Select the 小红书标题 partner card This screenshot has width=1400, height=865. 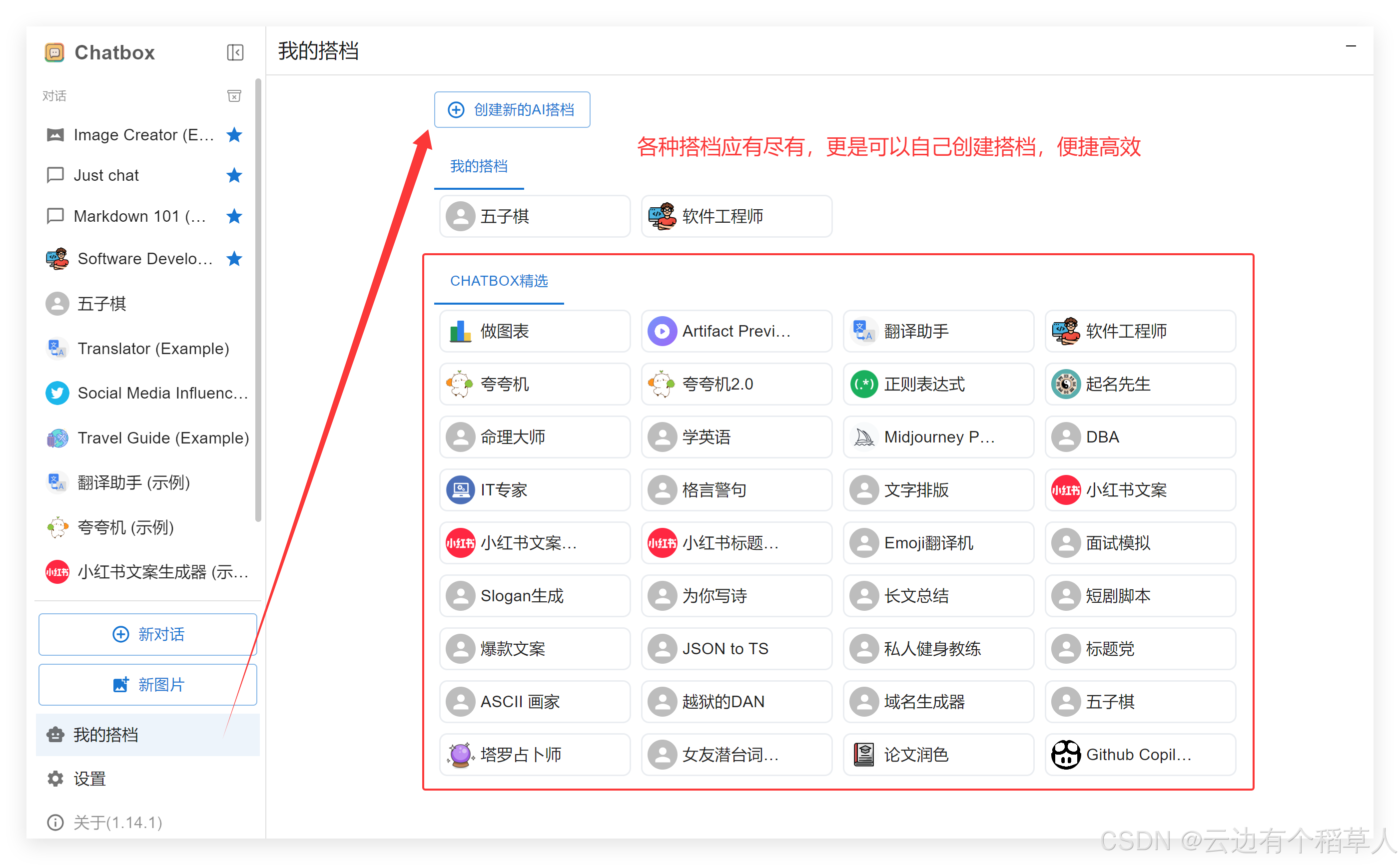point(736,543)
